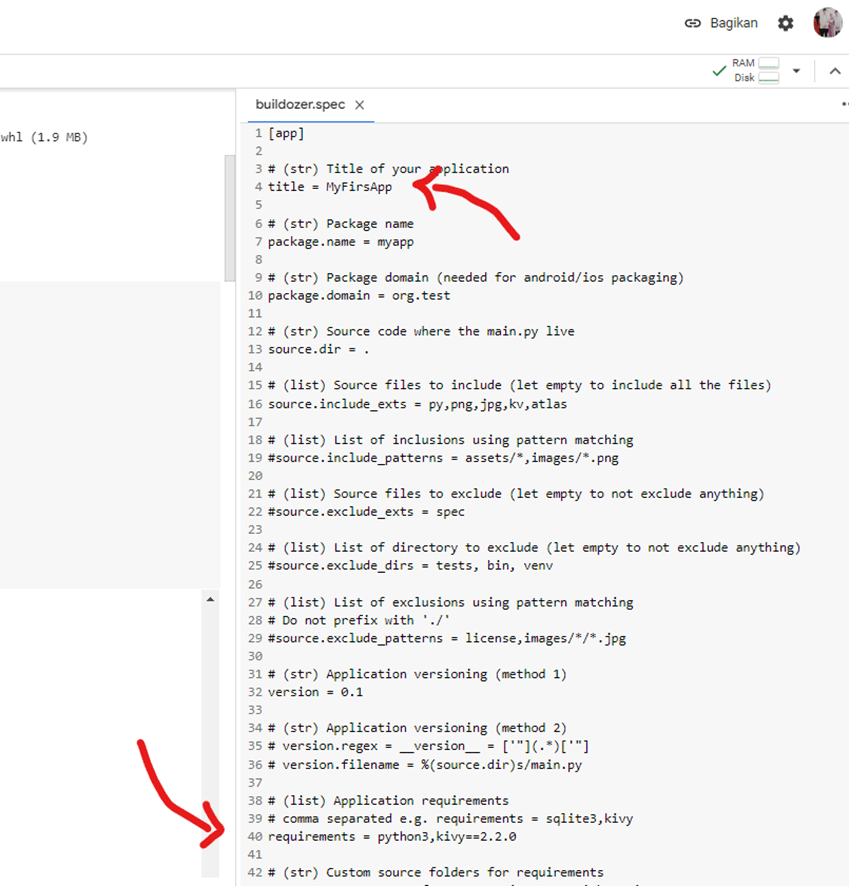Viewport: 849px width, 886px height.
Task: Click the notebook vertical scrollbar thumb
Action: click(x=228, y=190)
